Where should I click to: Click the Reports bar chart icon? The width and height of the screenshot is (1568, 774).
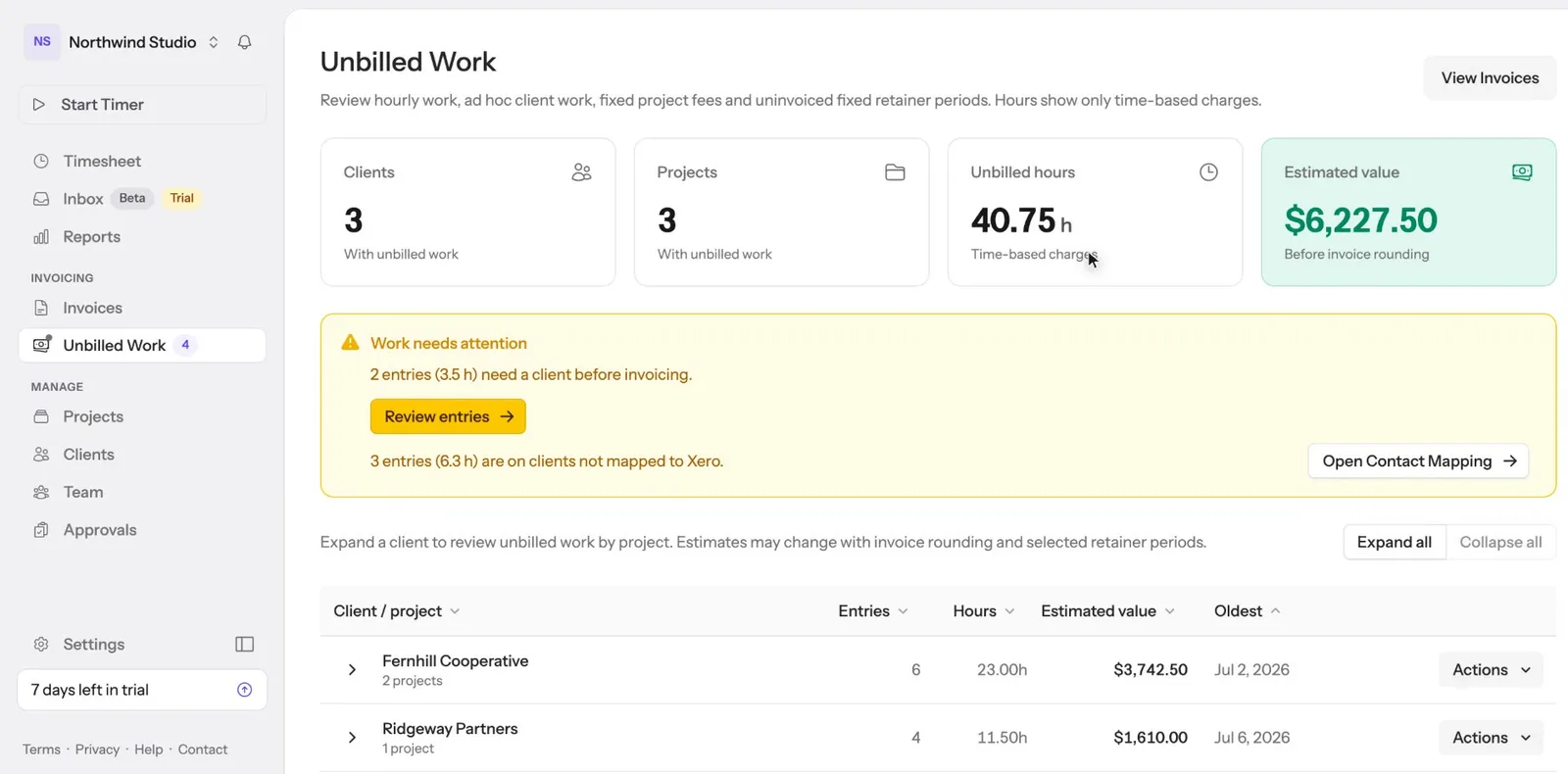coord(41,237)
